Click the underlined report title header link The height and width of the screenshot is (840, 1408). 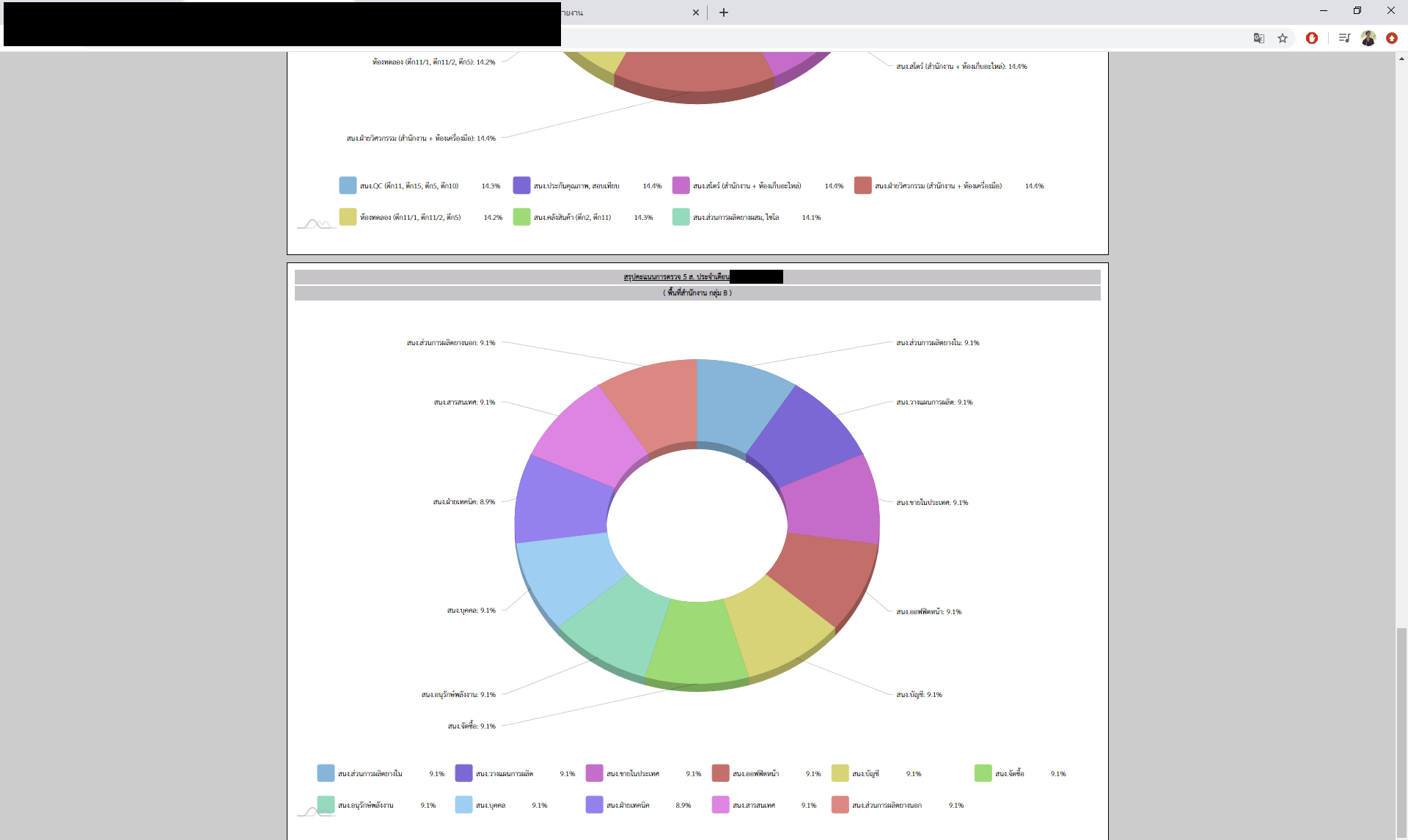coord(675,277)
